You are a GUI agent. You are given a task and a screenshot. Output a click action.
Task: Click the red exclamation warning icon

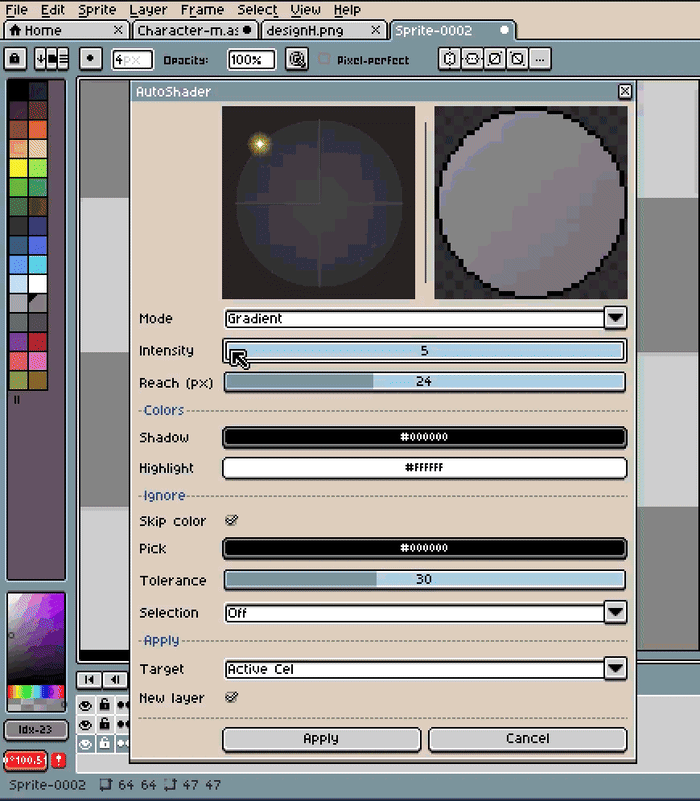point(59,760)
